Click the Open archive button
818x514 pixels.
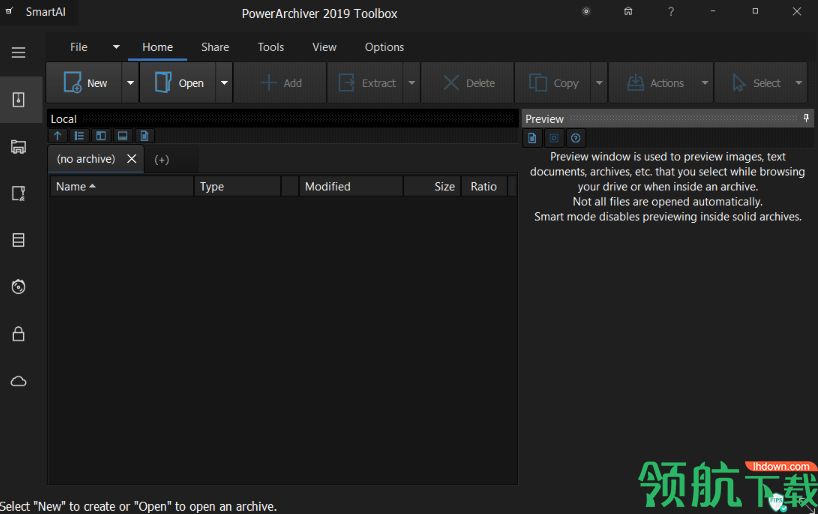pyautogui.click(x=178, y=82)
